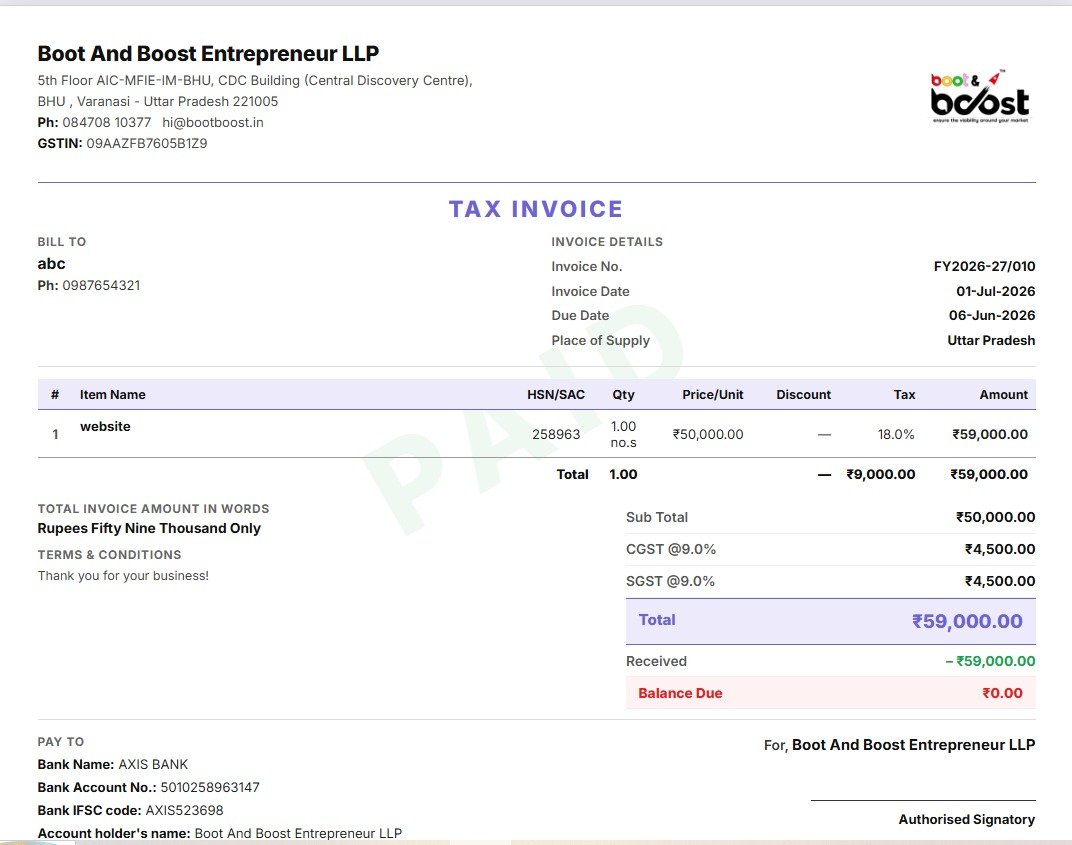Click the Balance Due ₹0.00 value
This screenshot has width=1072, height=845.
click(x=1002, y=693)
